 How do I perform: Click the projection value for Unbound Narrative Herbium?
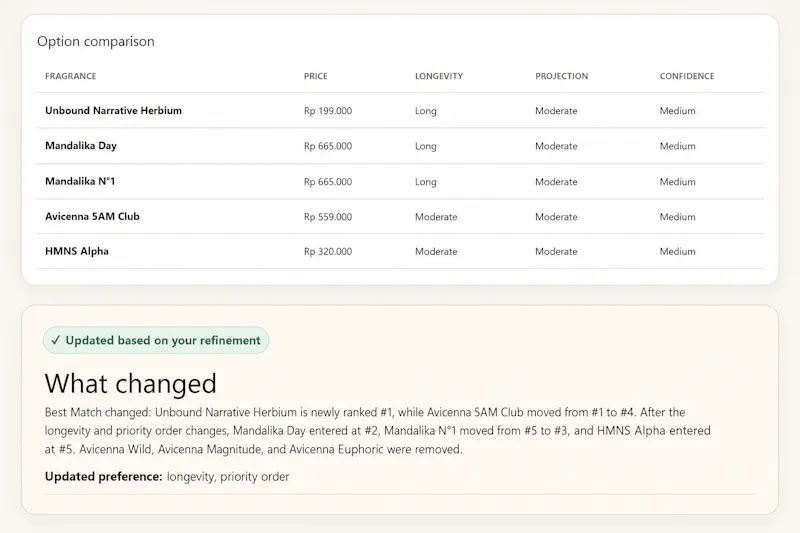pyautogui.click(x=556, y=111)
